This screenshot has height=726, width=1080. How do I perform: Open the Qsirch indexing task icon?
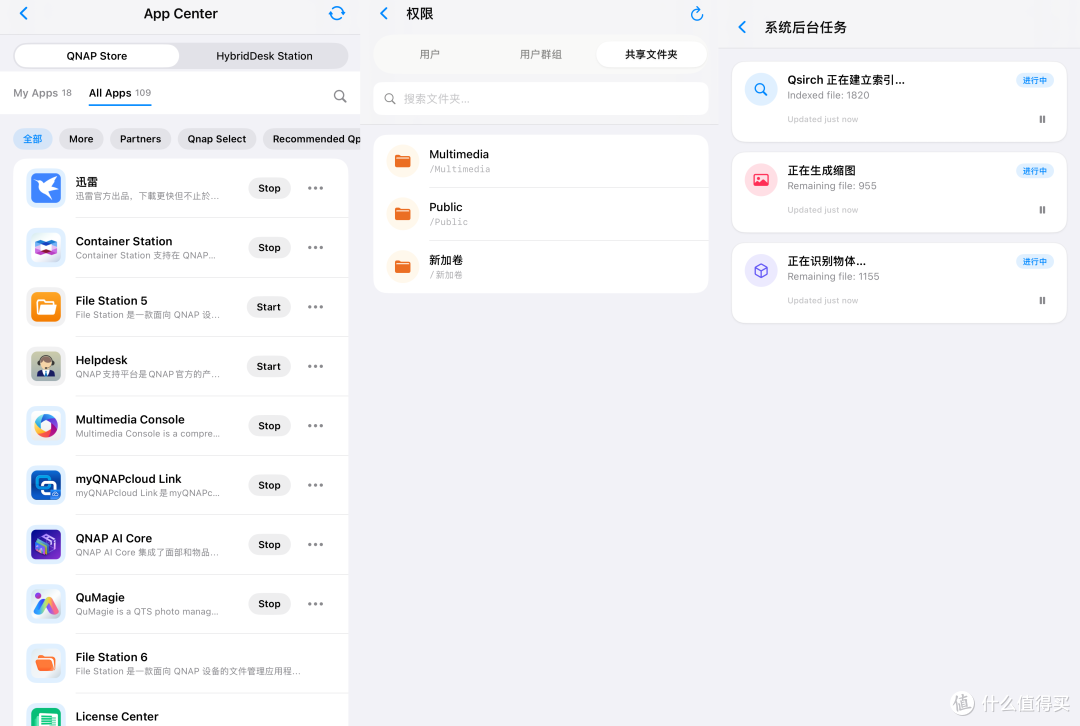click(761, 89)
